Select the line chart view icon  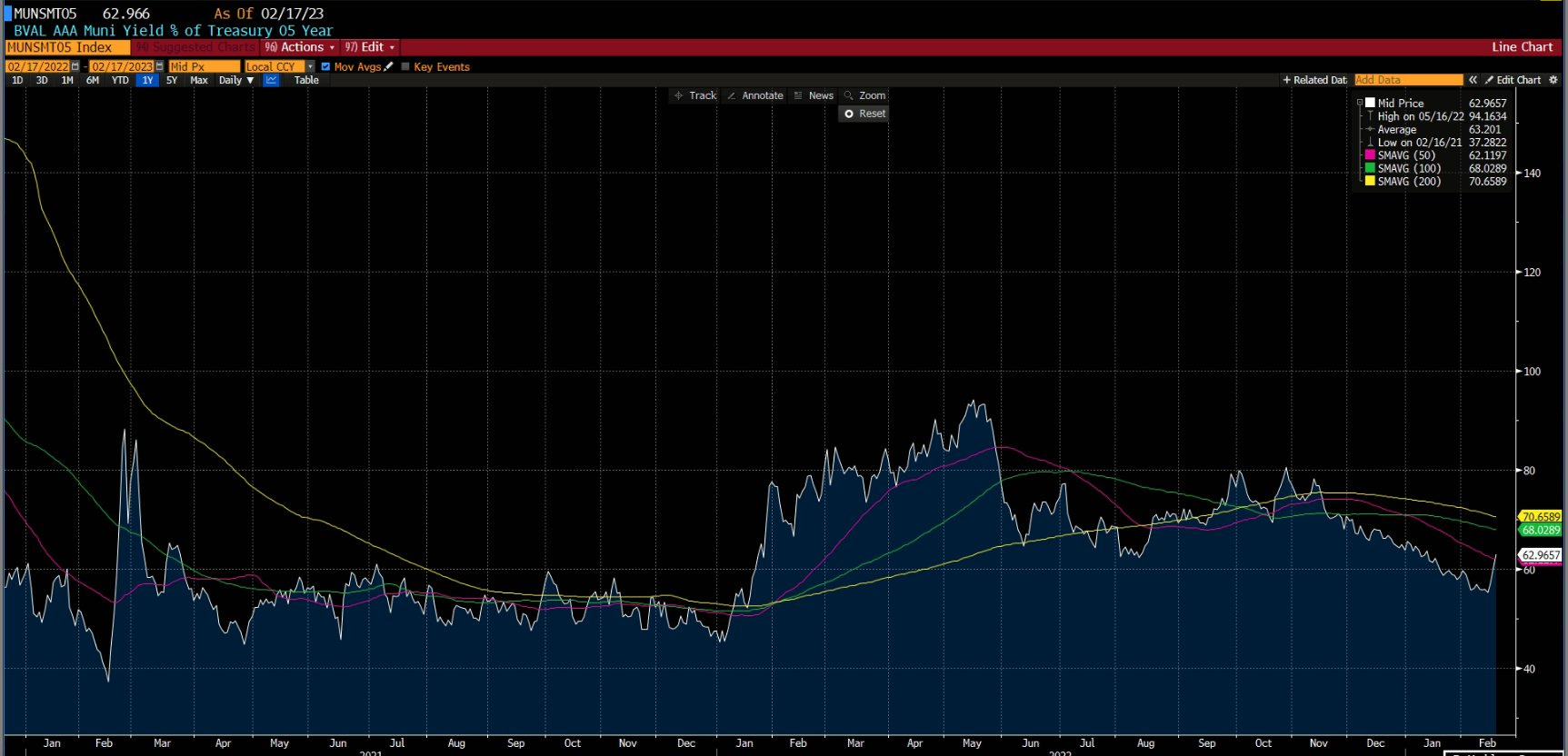pos(271,80)
